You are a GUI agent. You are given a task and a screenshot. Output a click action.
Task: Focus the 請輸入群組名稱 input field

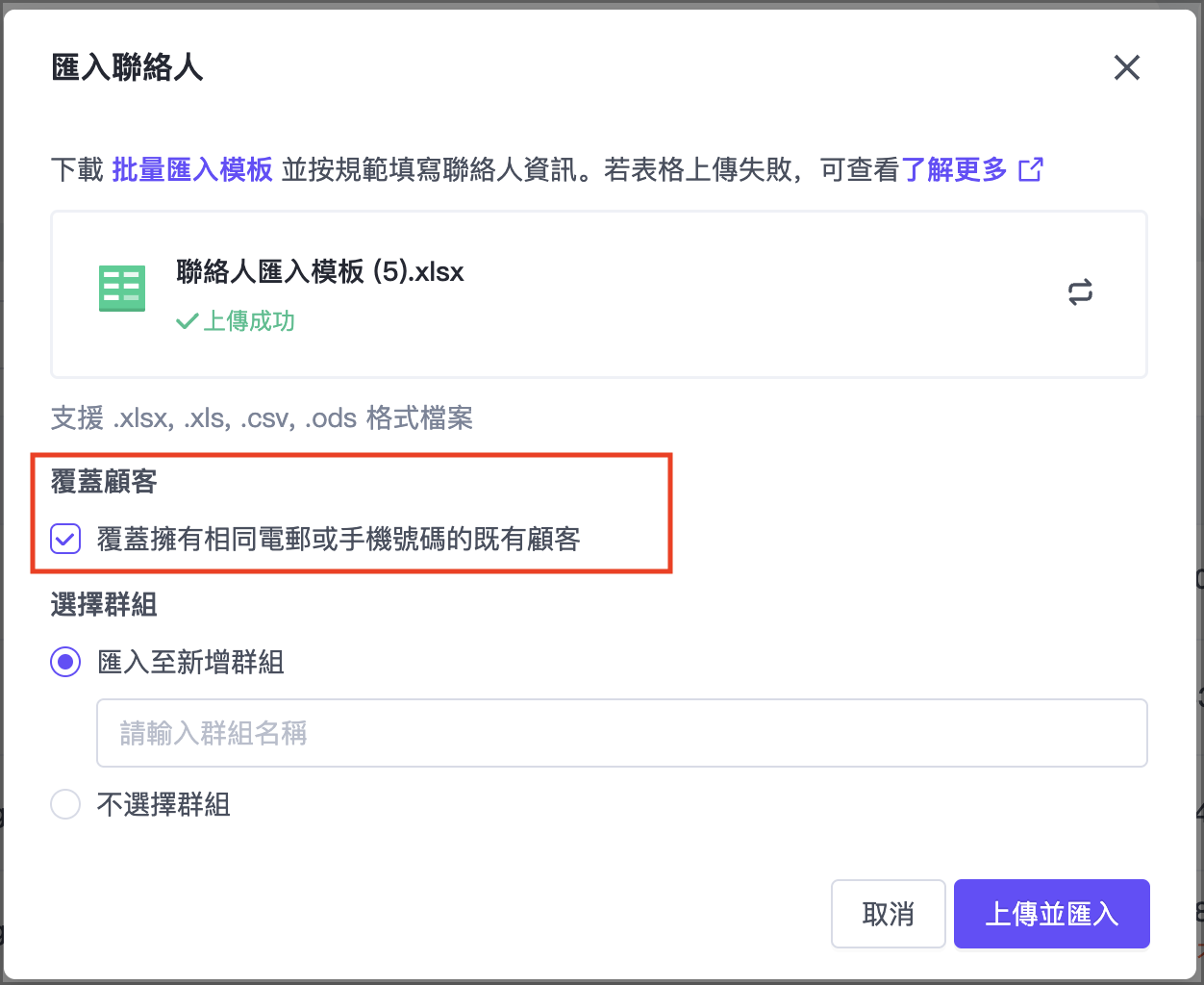tap(621, 733)
